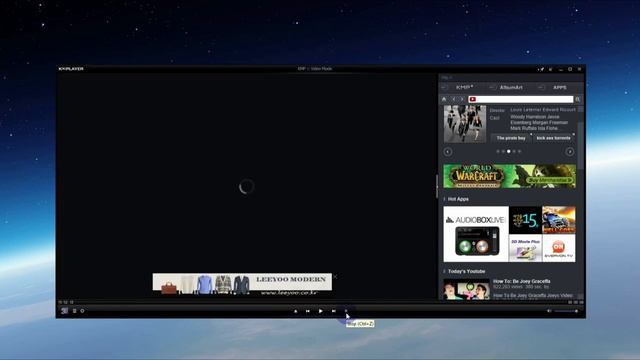Click the home icon in side browser

tap(444, 99)
